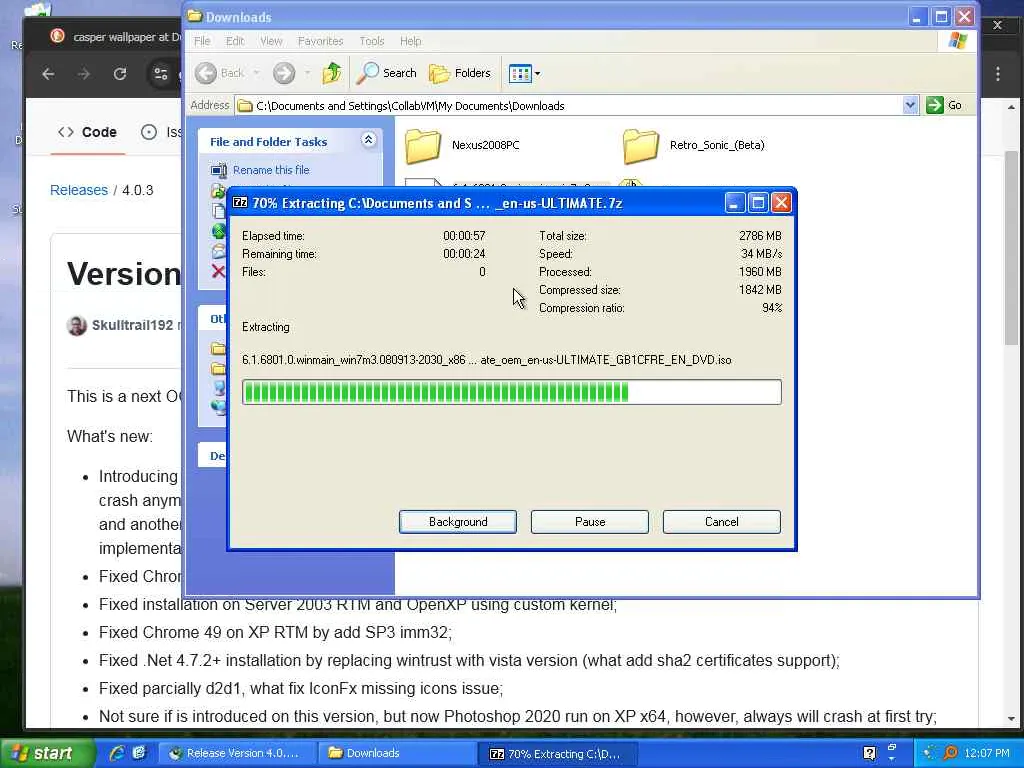This screenshot has height=768, width=1024.
Task: Click the help question mark tray icon
Action: [869, 754]
